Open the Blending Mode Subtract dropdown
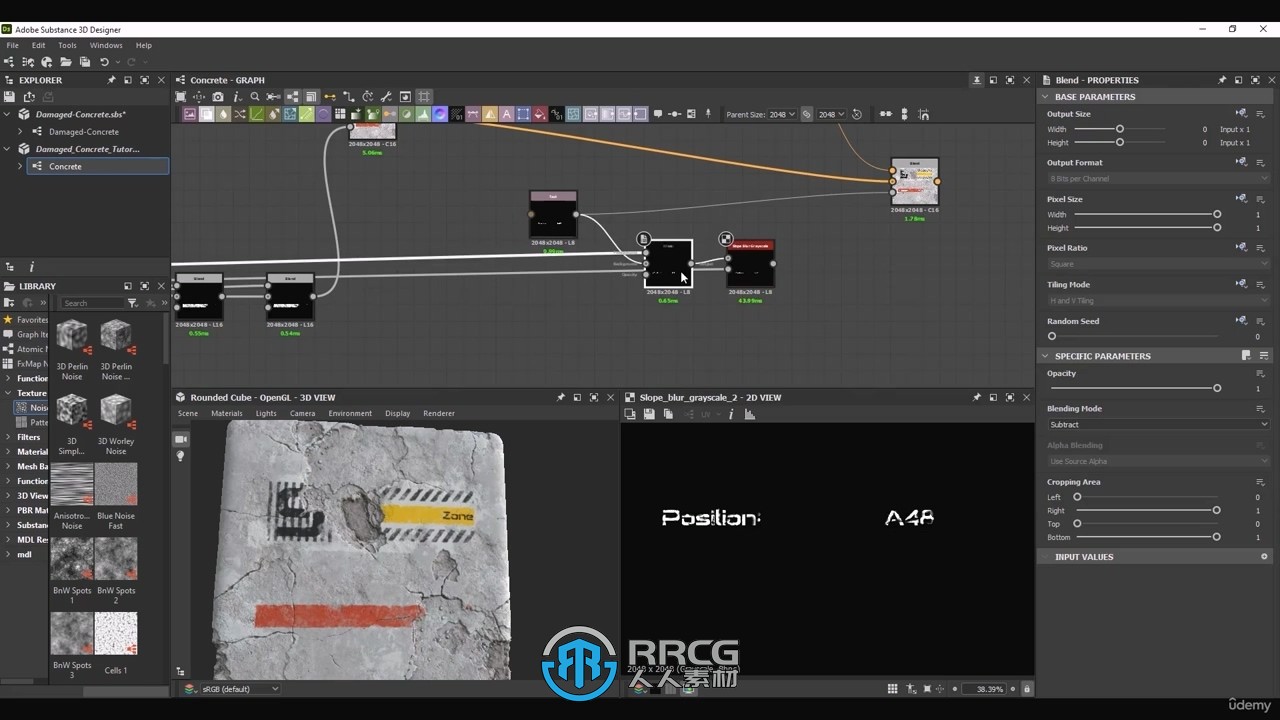The height and width of the screenshot is (720, 1280). pyautogui.click(x=1157, y=424)
